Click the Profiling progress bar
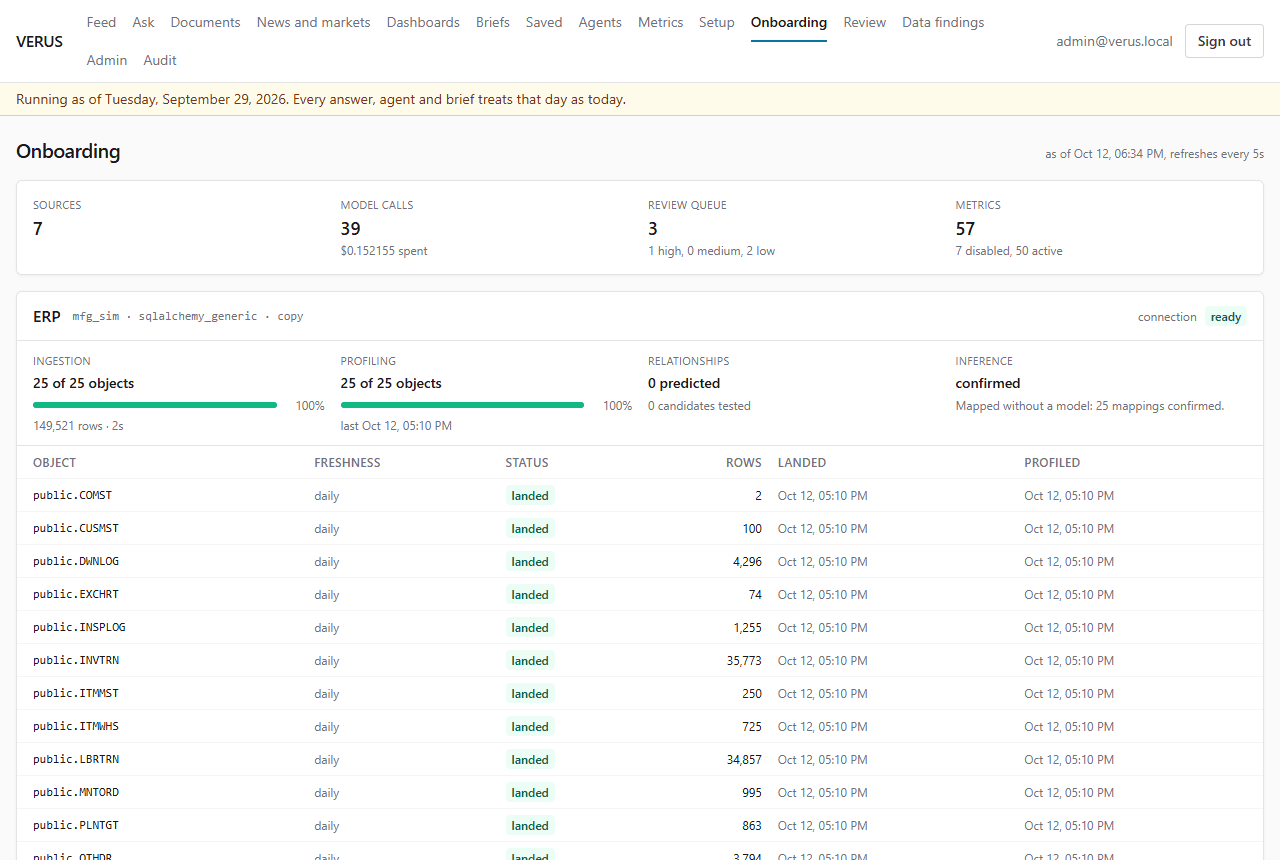This screenshot has width=1280, height=860. 462,405
